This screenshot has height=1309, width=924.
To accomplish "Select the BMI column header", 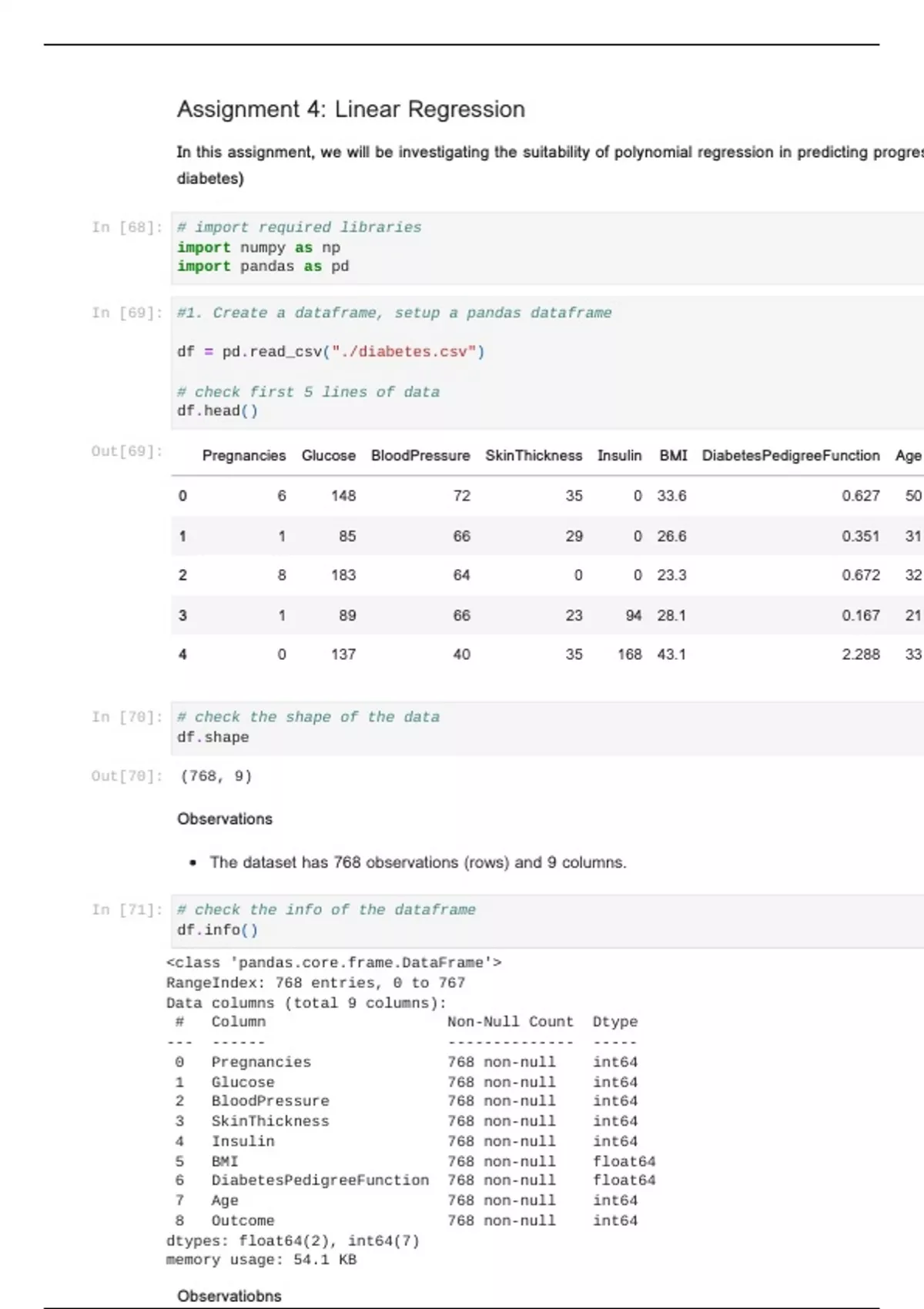I will coord(672,456).
